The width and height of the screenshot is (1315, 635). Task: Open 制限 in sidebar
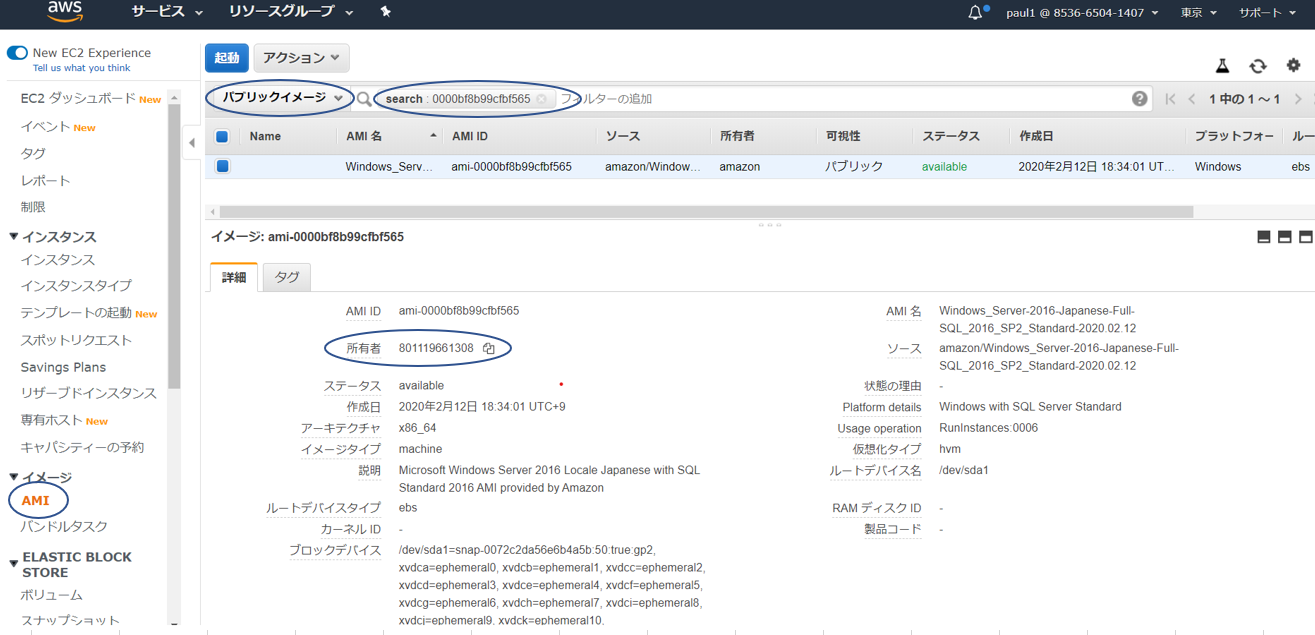[33, 206]
